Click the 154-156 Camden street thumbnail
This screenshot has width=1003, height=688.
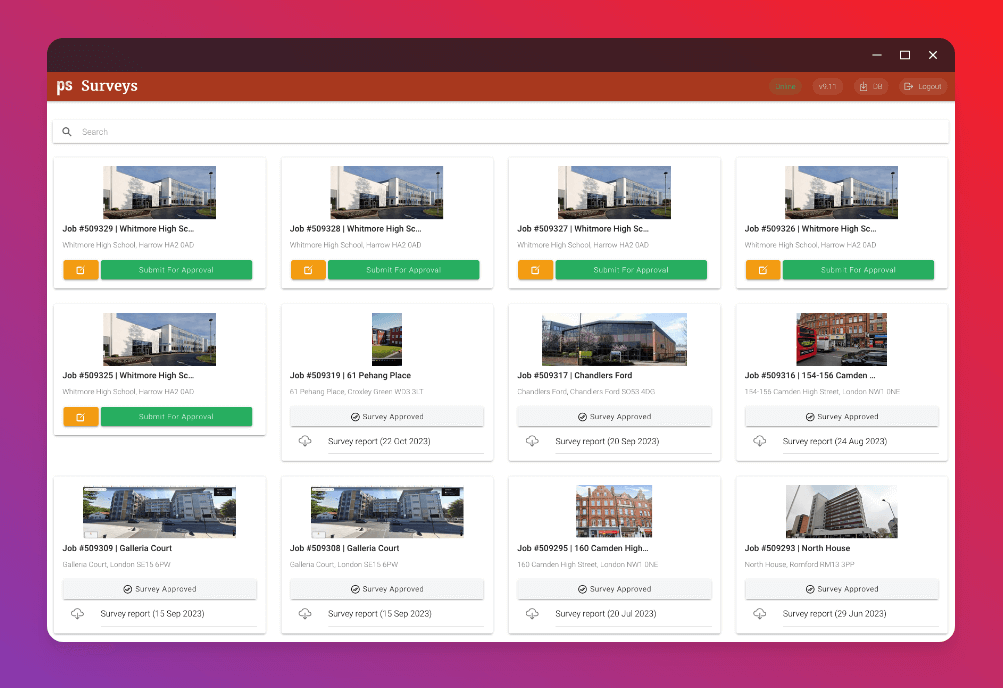click(842, 340)
